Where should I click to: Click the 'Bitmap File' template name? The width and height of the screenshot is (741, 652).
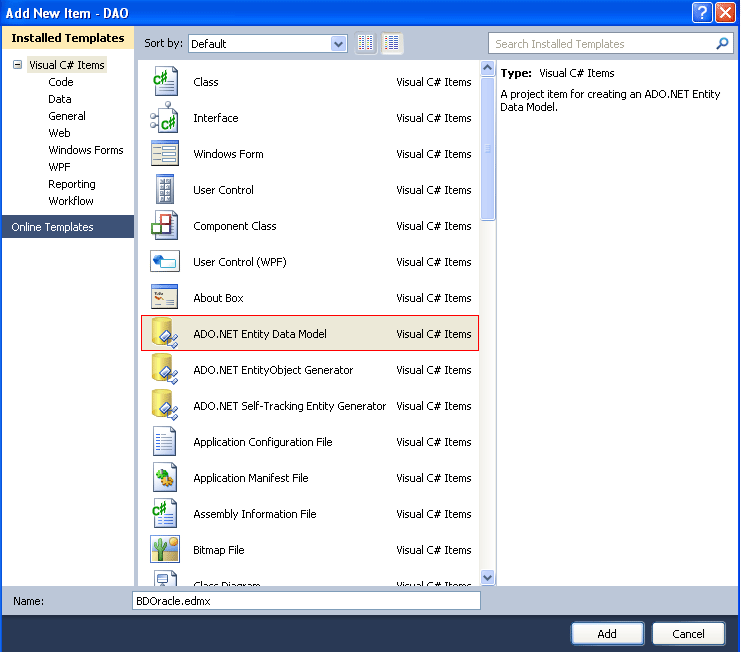(218, 550)
